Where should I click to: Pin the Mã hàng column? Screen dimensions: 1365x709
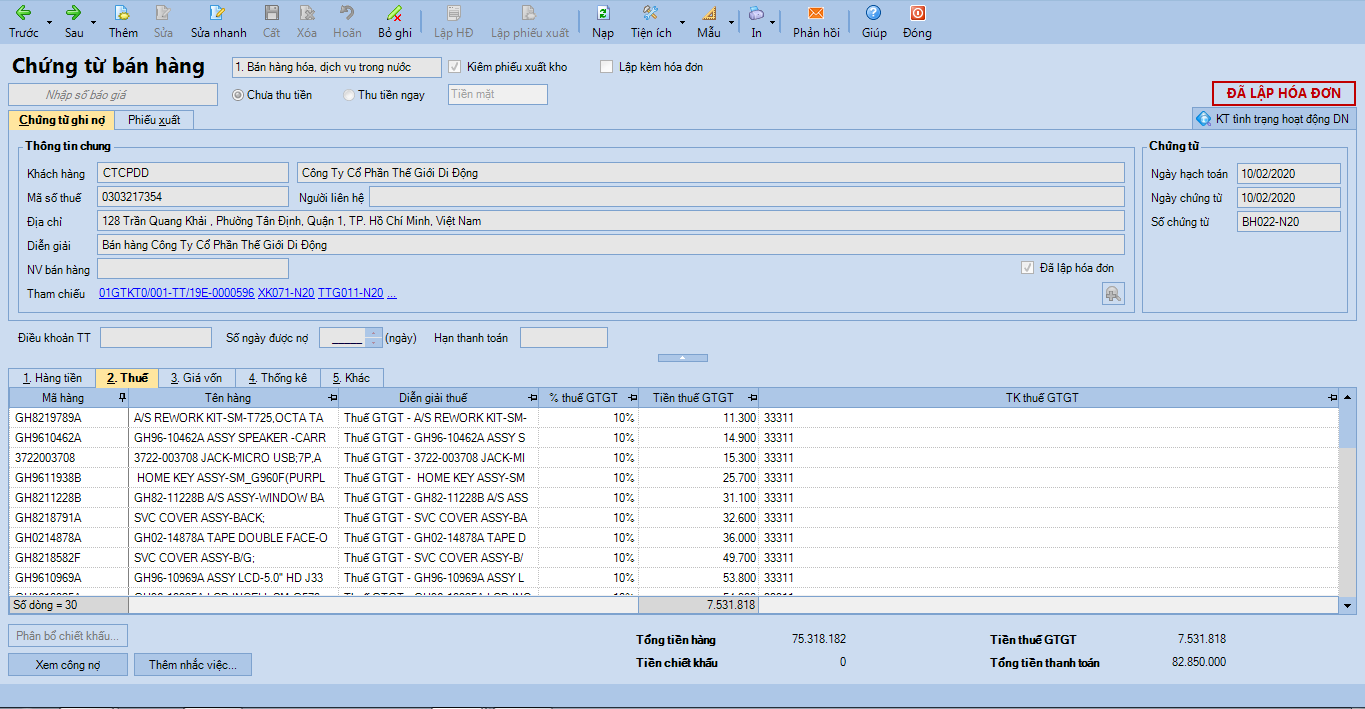click(122, 398)
